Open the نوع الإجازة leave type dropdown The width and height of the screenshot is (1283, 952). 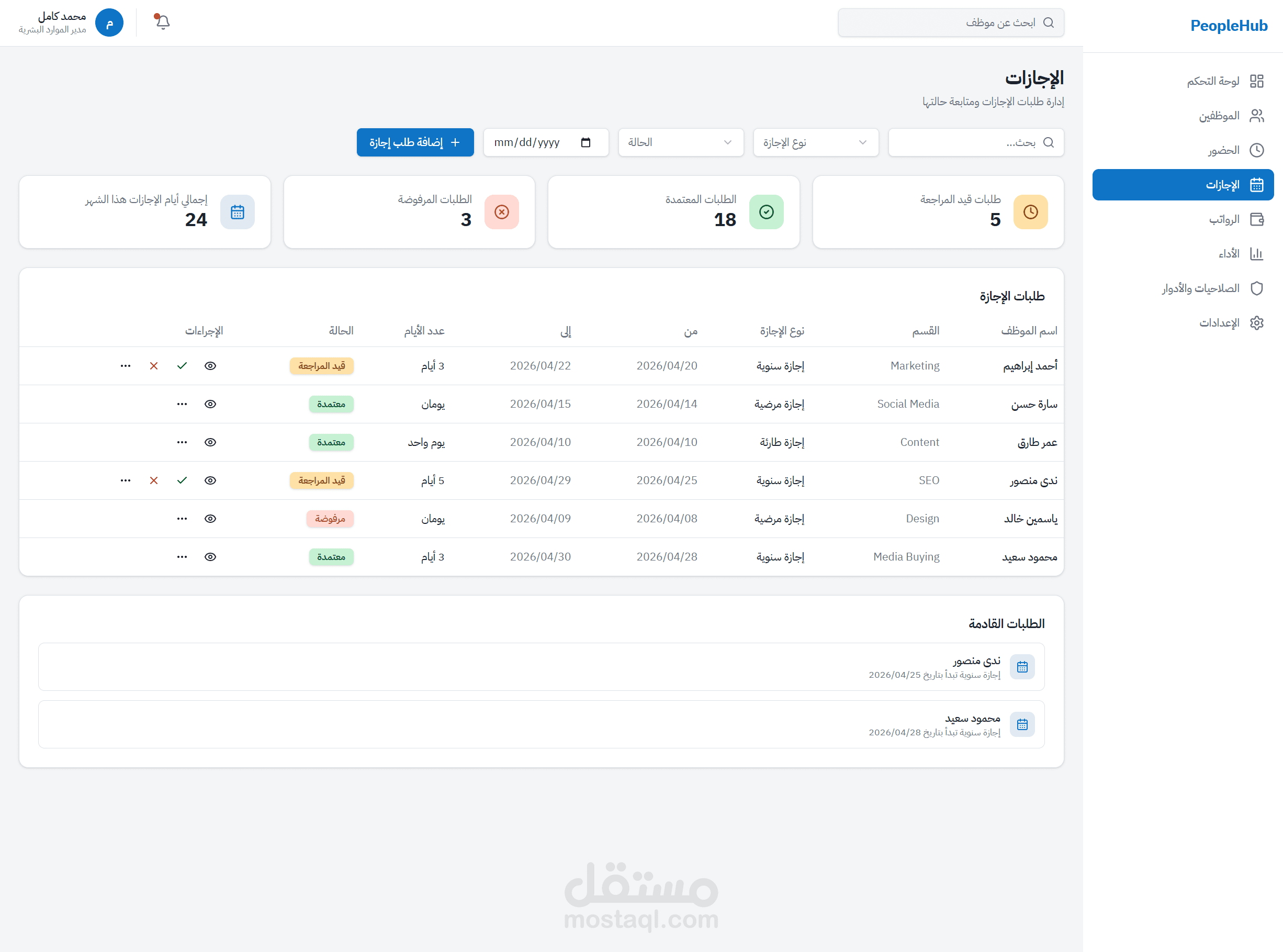click(815, 142)
